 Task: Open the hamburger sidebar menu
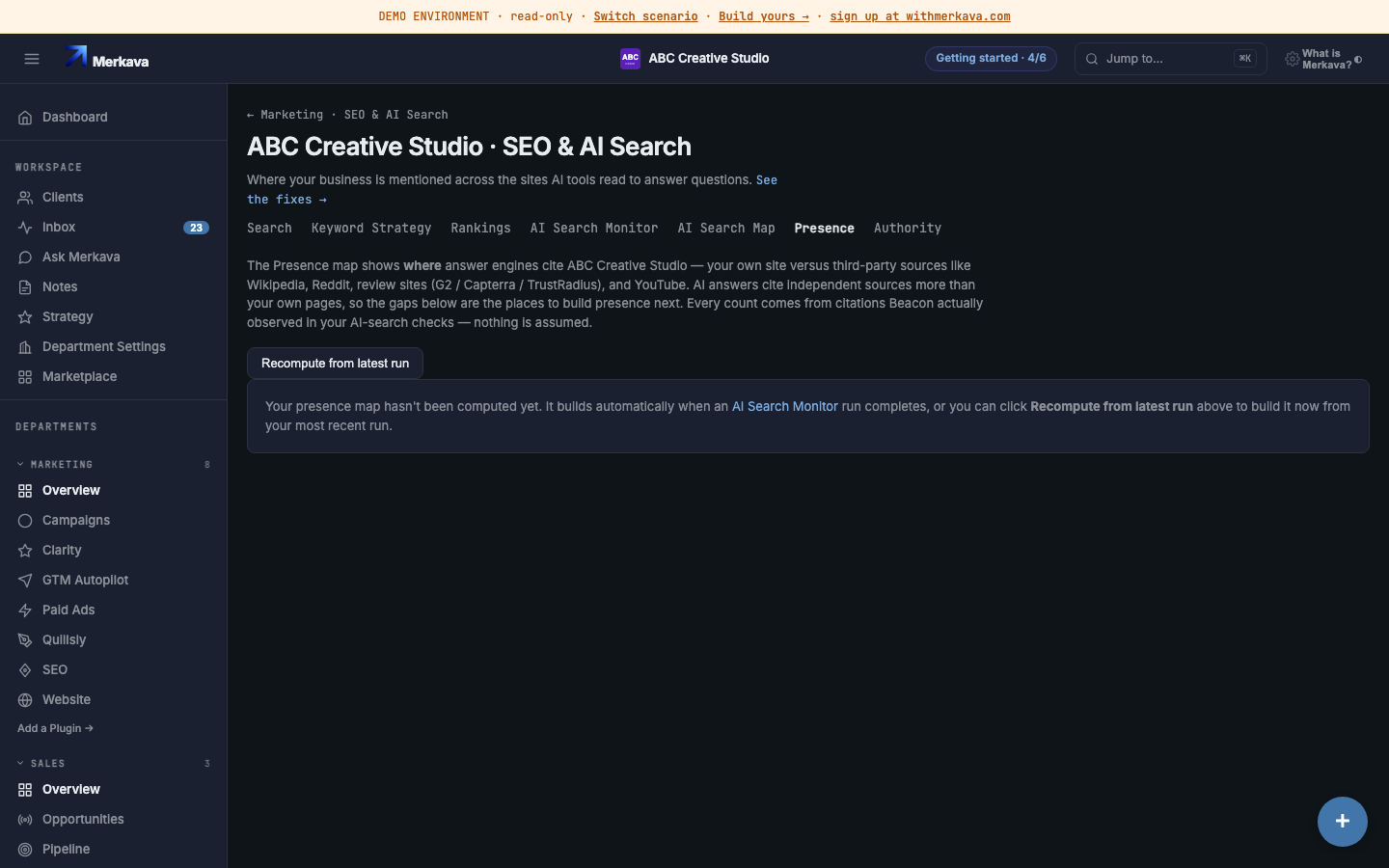click(32, 59)
